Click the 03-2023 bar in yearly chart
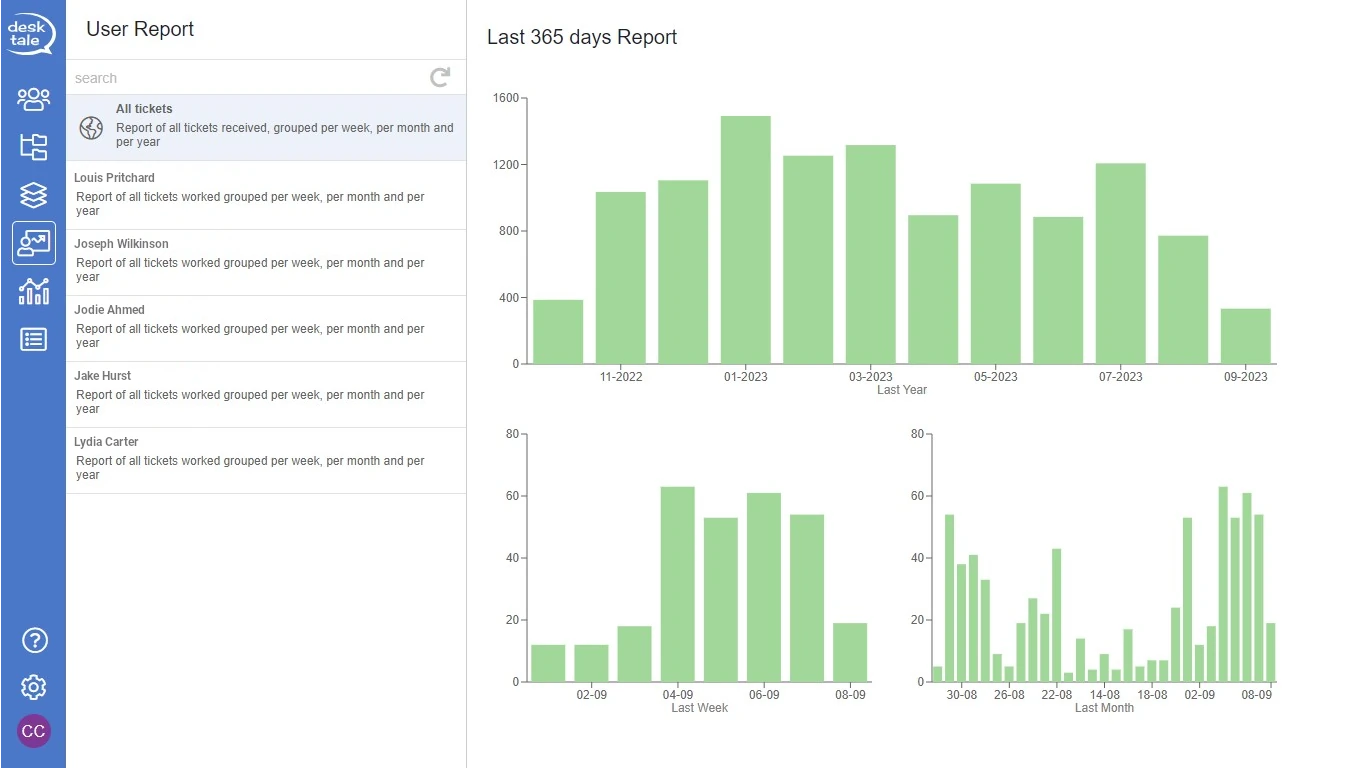Screen dimensions: 1366x768 pyautogui.click(x=871, y=254)
